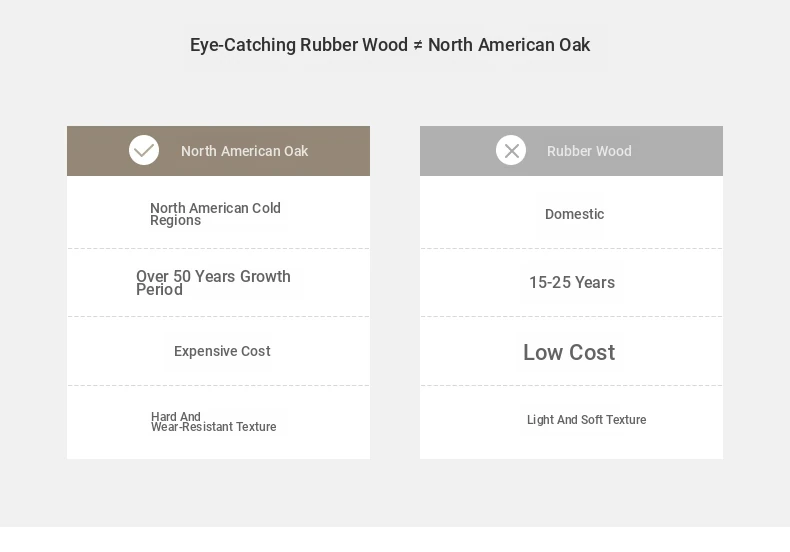This screenshot has height=552, width=790.
Task: Click the gray header bar of rubber wood card
Action: click(571, 151)
